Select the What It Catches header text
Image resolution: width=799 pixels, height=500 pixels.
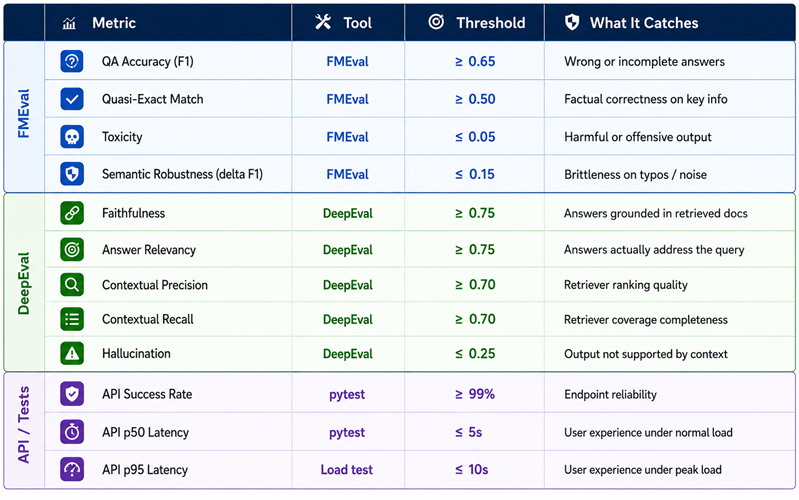[x=644, y=23]
